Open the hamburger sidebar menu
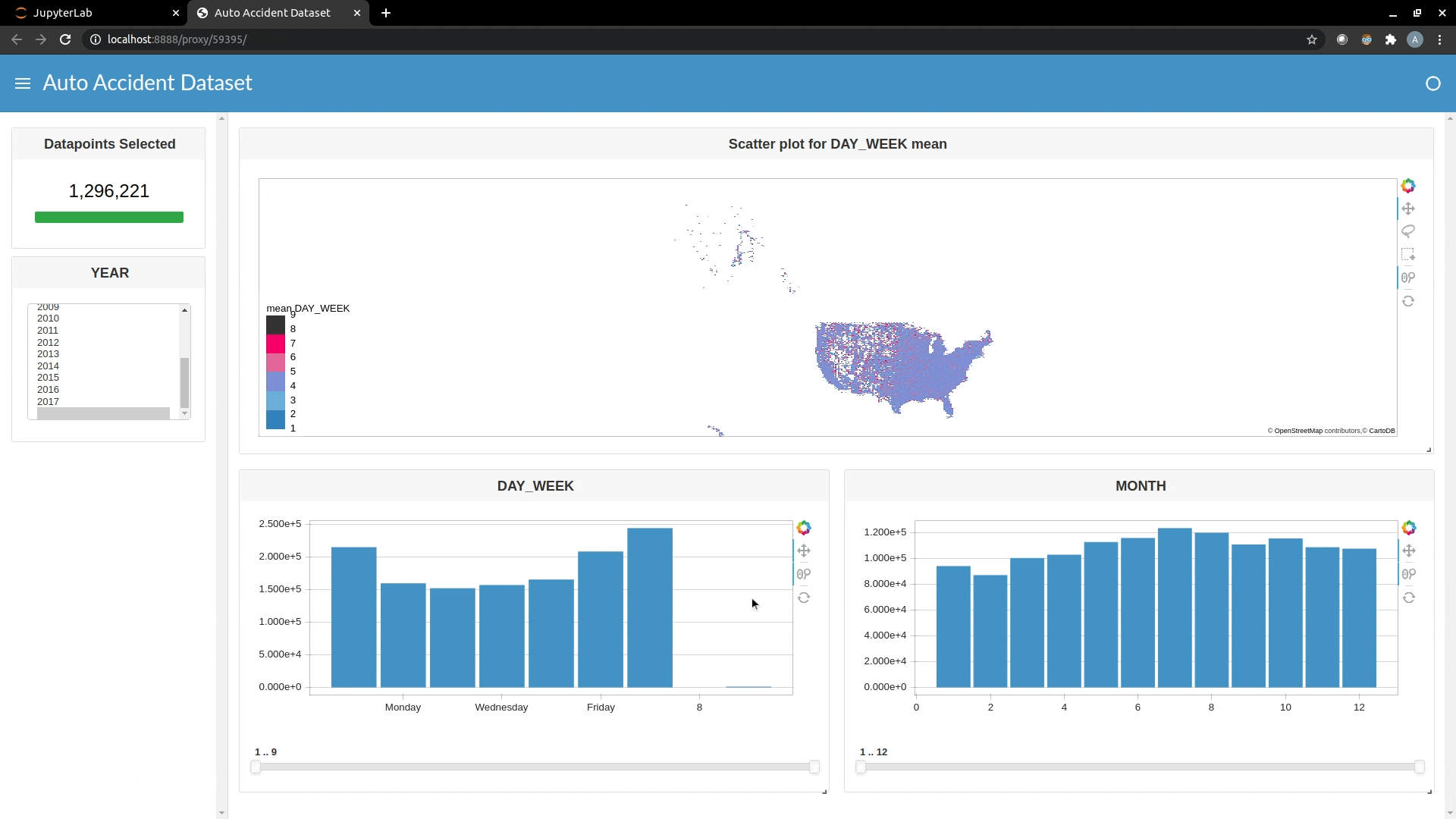The image size is (1456, 819). pos(23,83)
